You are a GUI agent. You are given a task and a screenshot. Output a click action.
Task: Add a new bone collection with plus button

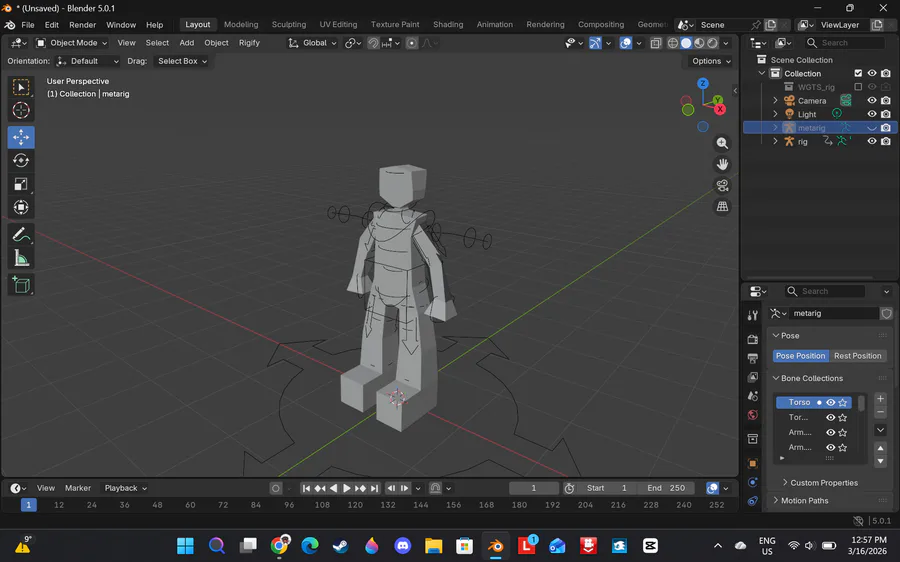coord(880,399)
